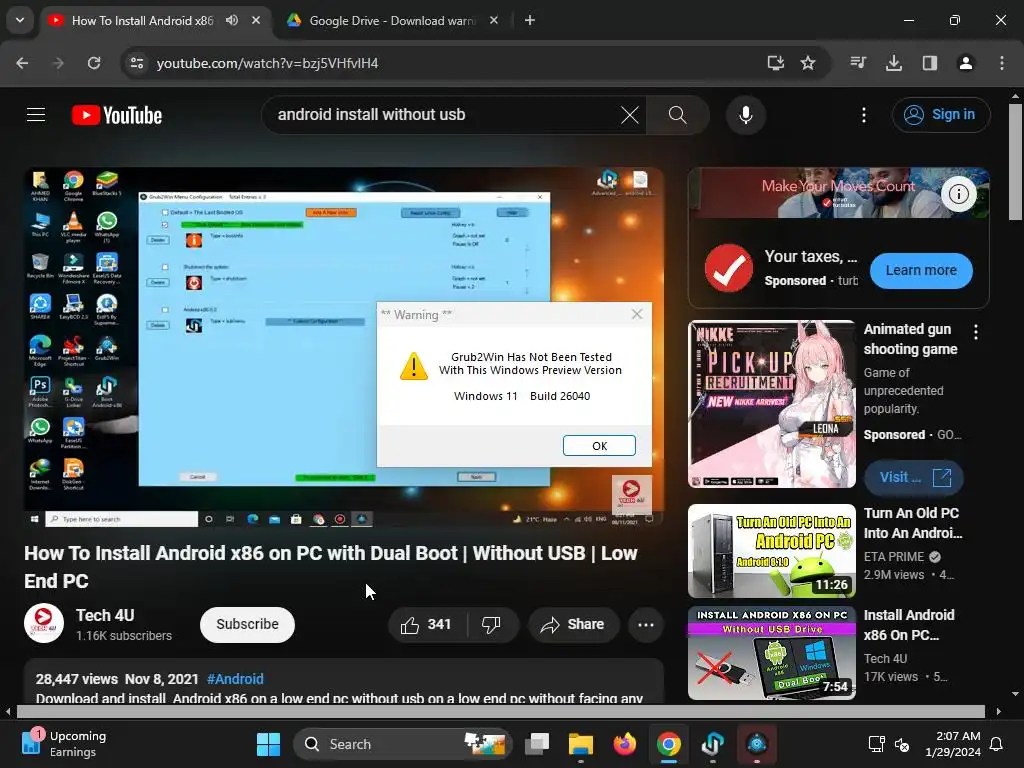Select How To Install Android x86 tab

click(x=142, y=20)
